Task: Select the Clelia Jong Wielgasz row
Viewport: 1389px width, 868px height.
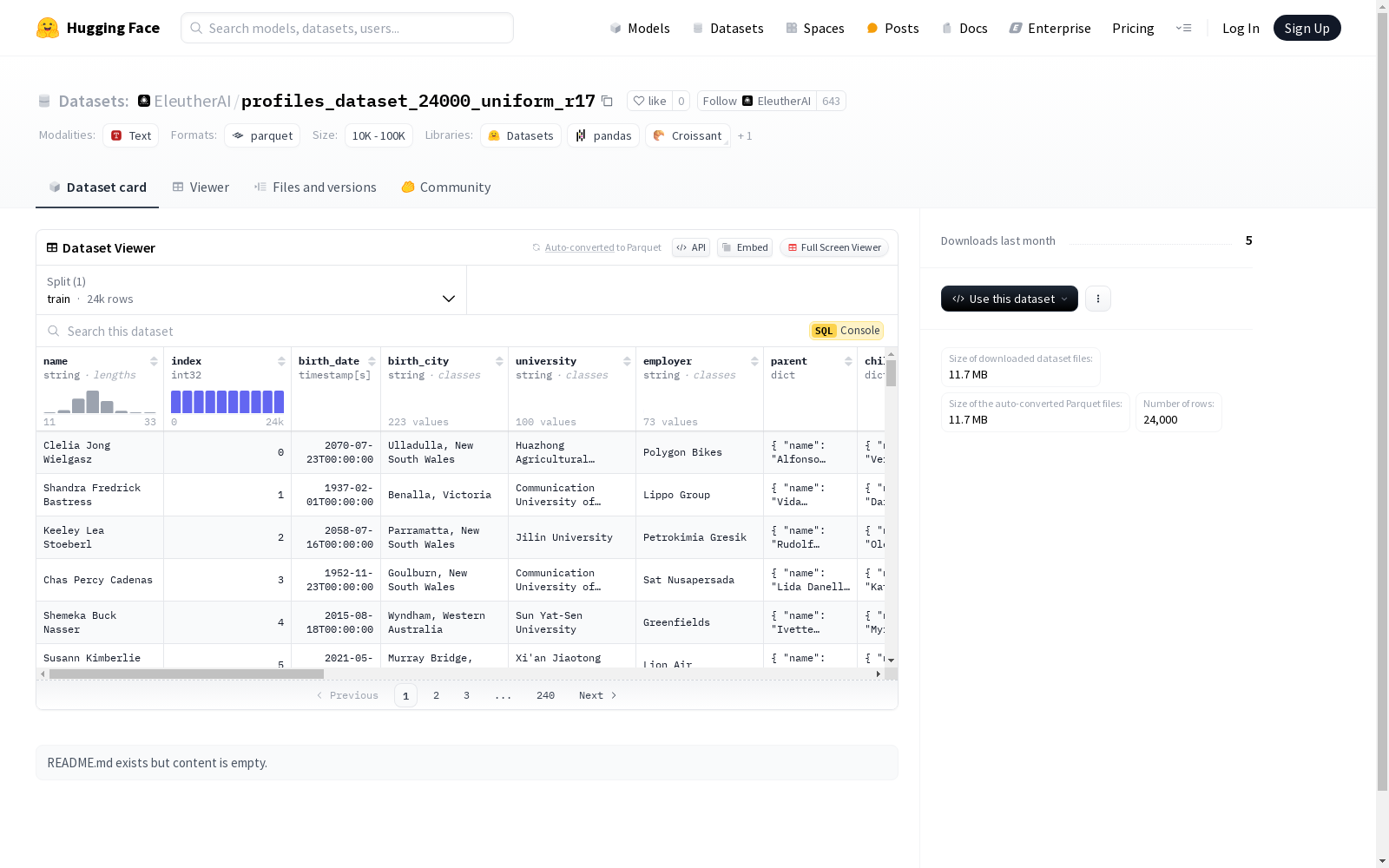Action: 460,452
